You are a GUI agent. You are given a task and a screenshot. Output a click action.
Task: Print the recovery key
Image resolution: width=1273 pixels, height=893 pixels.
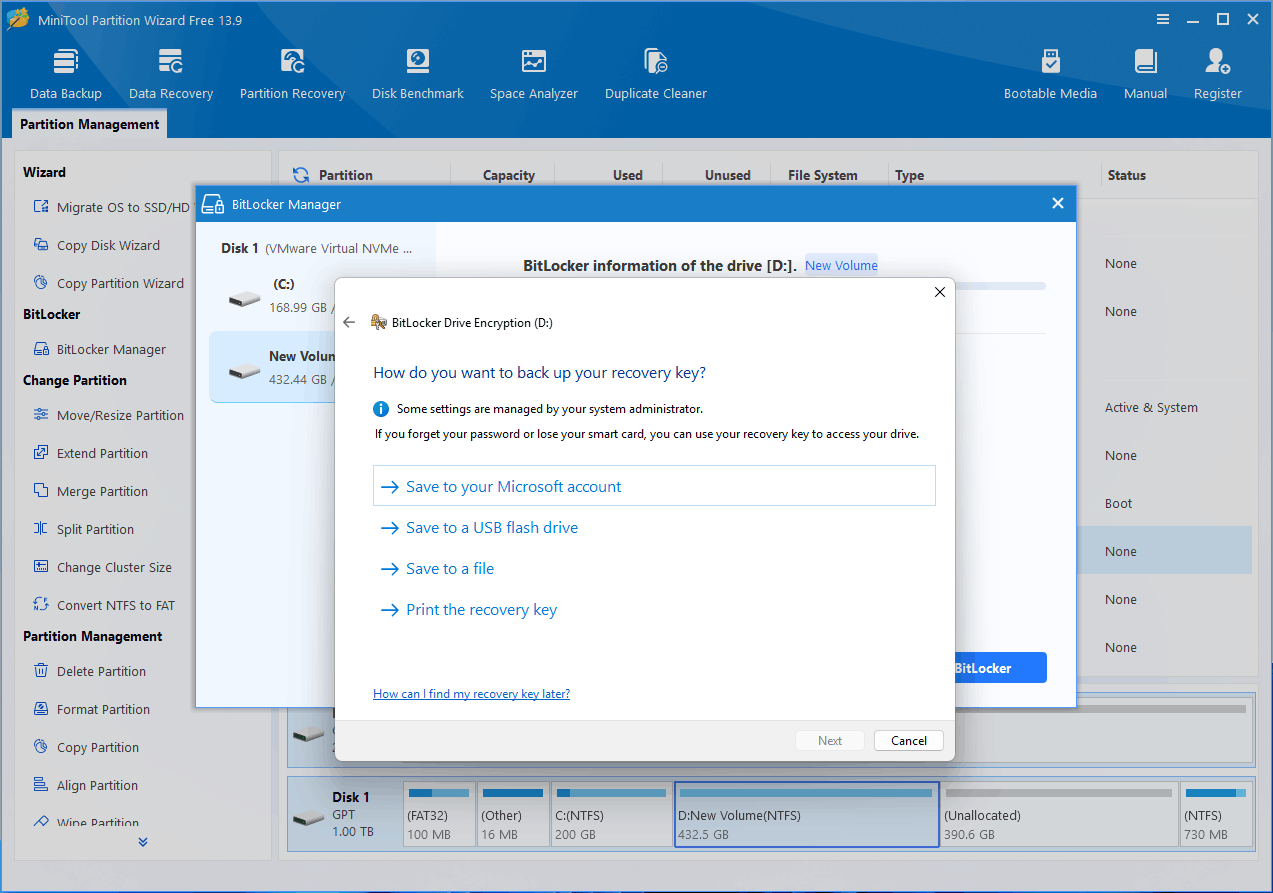click(x=468, y=609)
